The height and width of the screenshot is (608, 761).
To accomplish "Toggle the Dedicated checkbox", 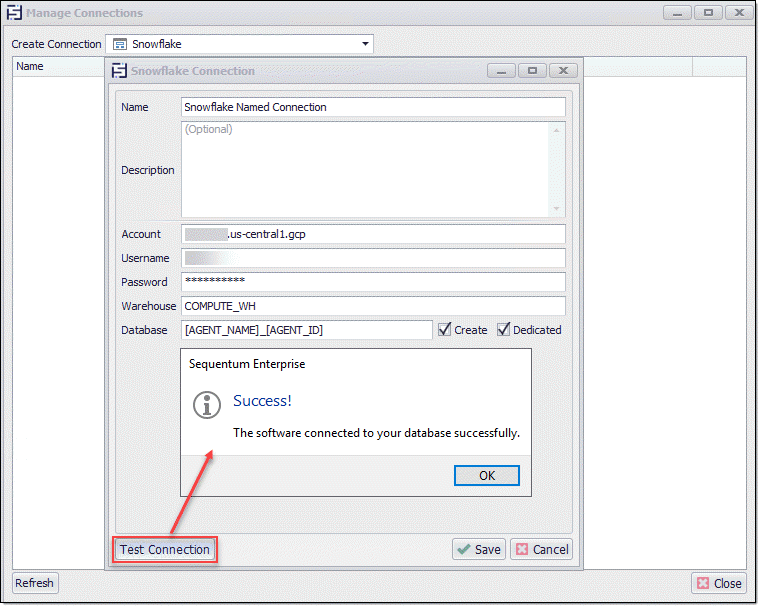I will click(504, 330).
